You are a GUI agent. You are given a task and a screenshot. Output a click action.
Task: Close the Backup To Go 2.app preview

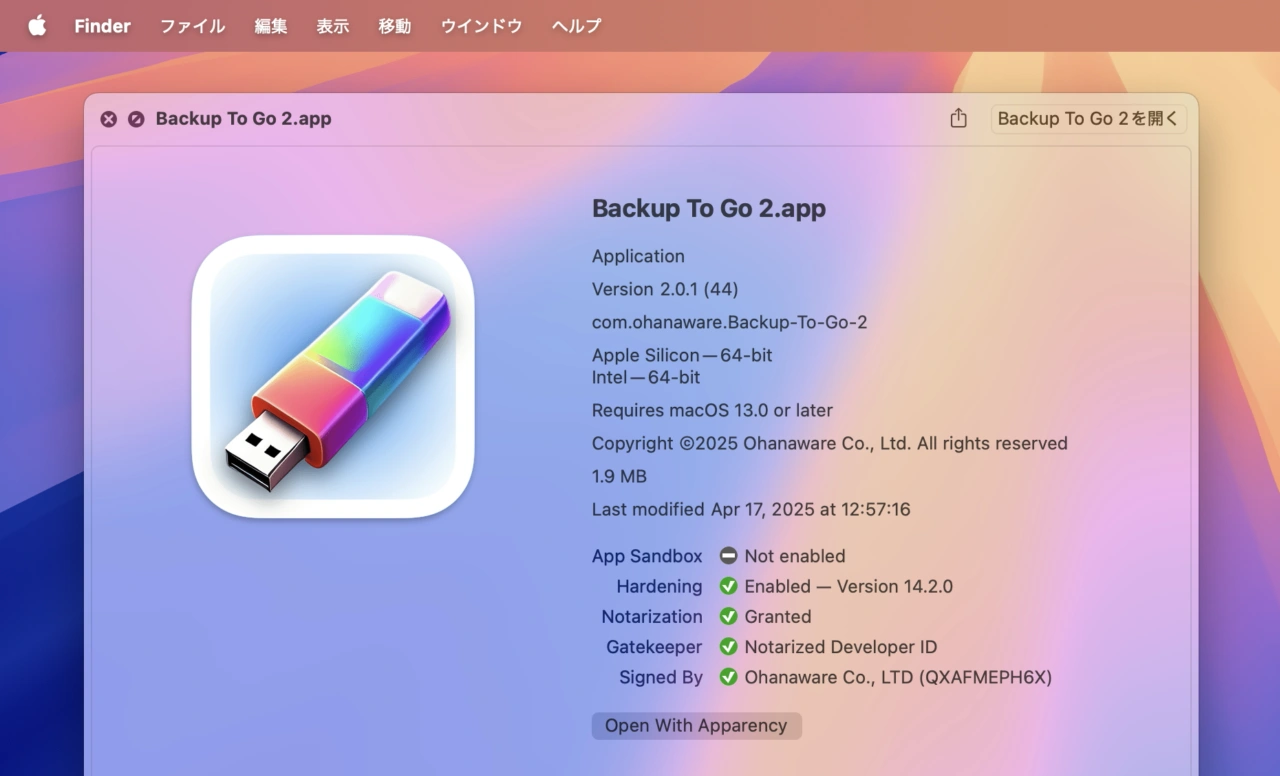[108, 119]
